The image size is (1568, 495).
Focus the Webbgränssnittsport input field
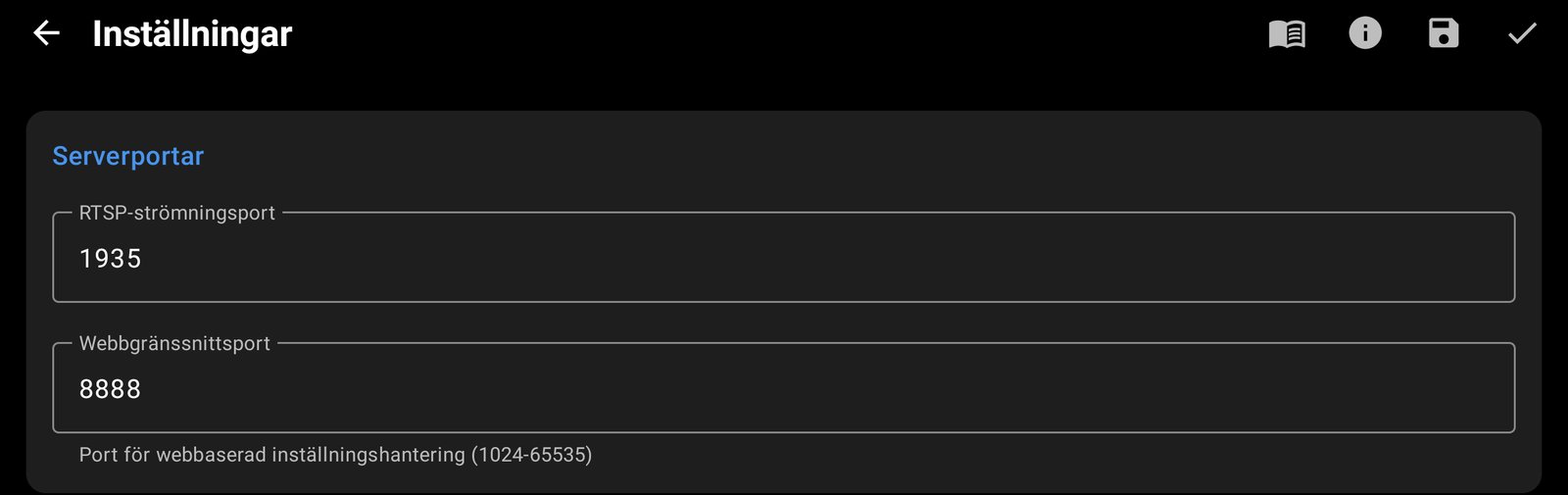784,387
